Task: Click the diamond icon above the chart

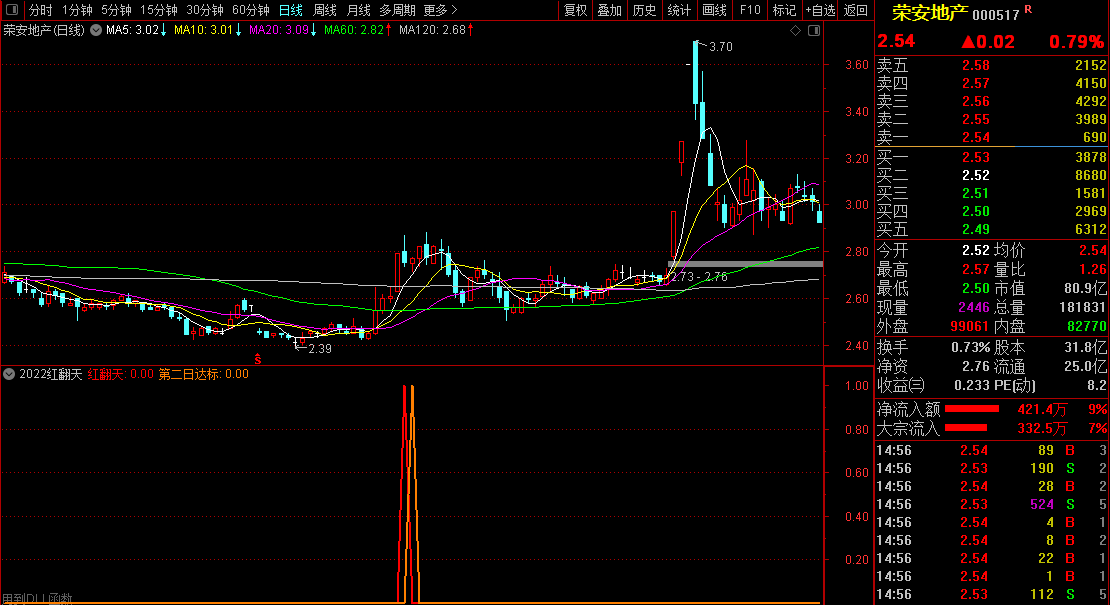Action: 795,31
